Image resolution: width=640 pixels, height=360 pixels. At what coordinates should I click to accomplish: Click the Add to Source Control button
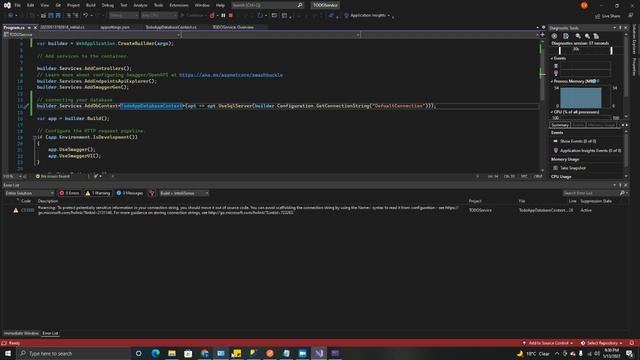point(548,343)
